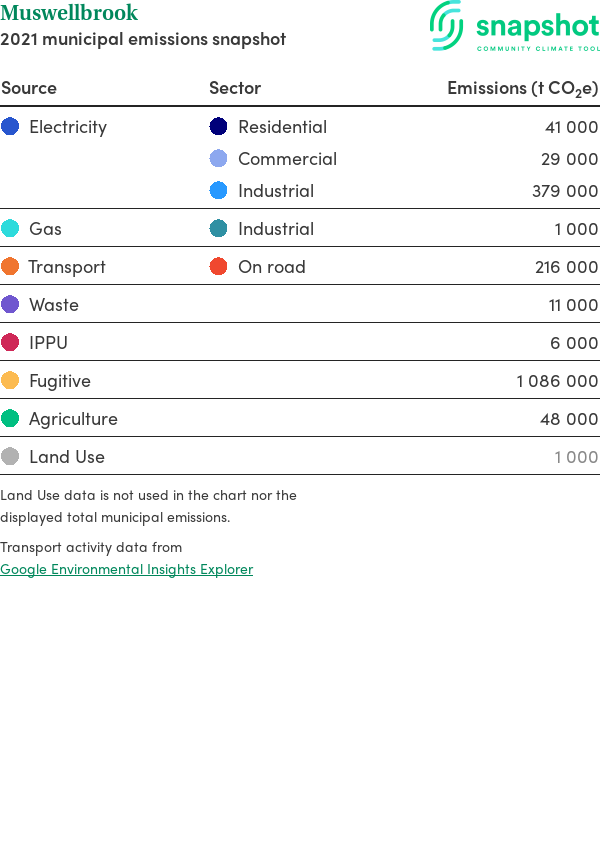Image resolution: width=600 pixels, height=850 pixels.
Task: Click the Transport source color dot
Action: pos(10,267)
